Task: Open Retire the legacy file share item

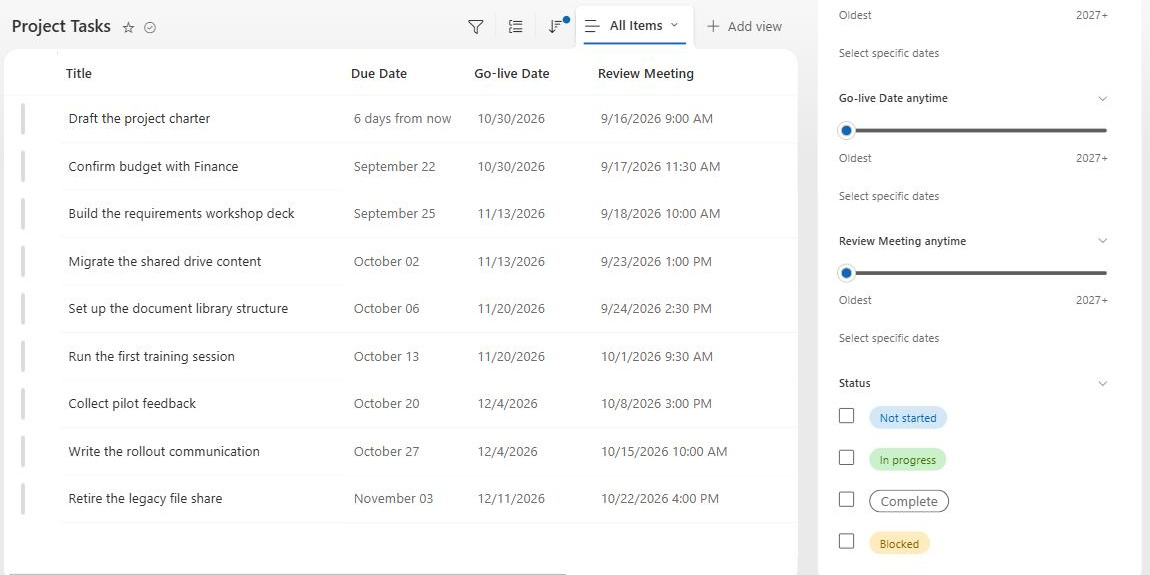Action: (145, 499)
